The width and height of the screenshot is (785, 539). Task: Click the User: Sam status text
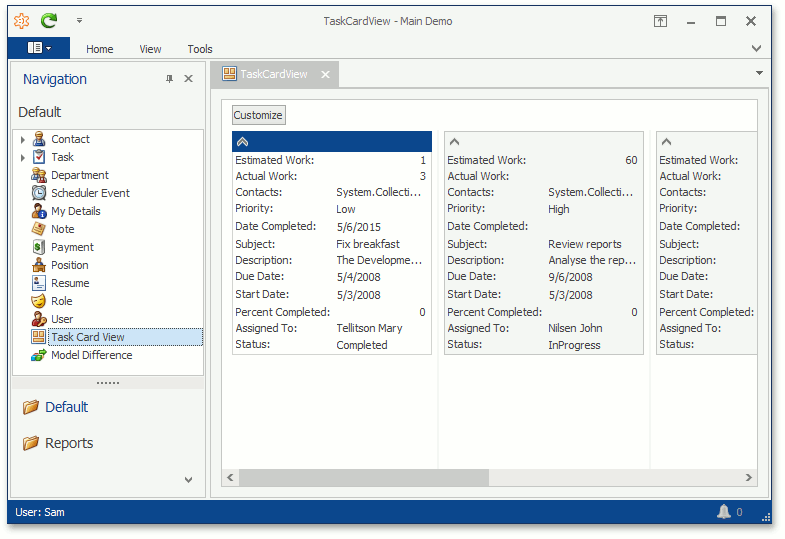(x=40, y=512)
